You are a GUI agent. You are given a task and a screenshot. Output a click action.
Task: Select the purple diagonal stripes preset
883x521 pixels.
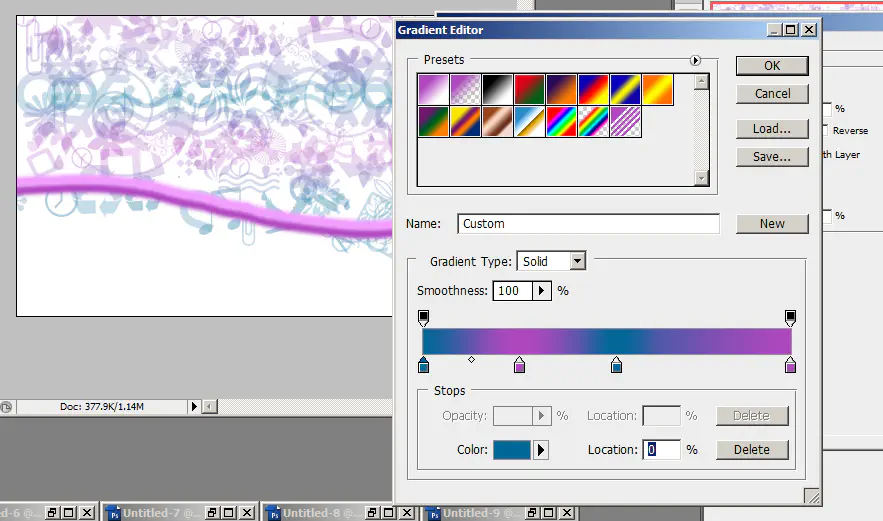[x=624, y=122]
